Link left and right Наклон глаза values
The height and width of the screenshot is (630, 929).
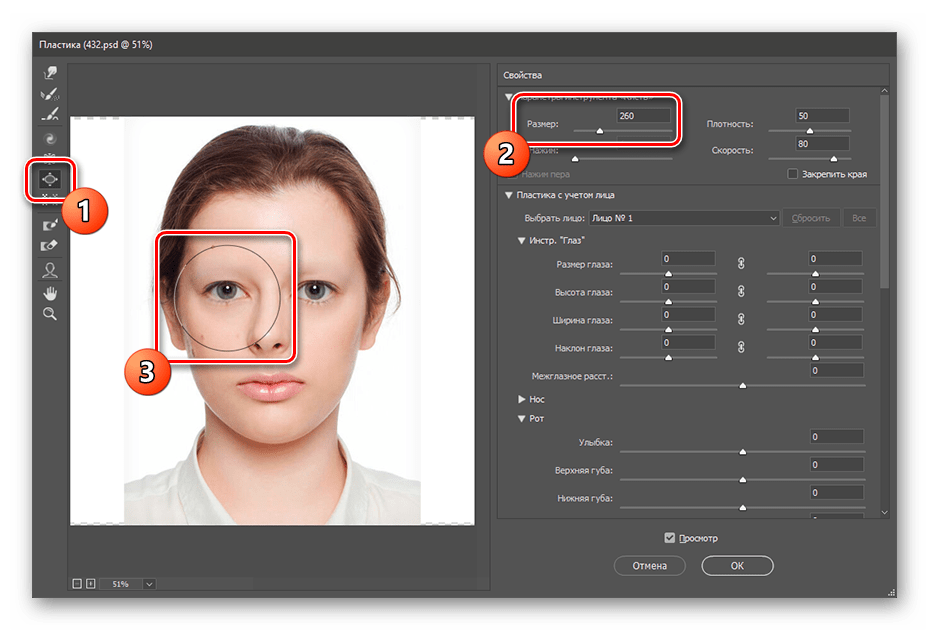pos(741,347)
